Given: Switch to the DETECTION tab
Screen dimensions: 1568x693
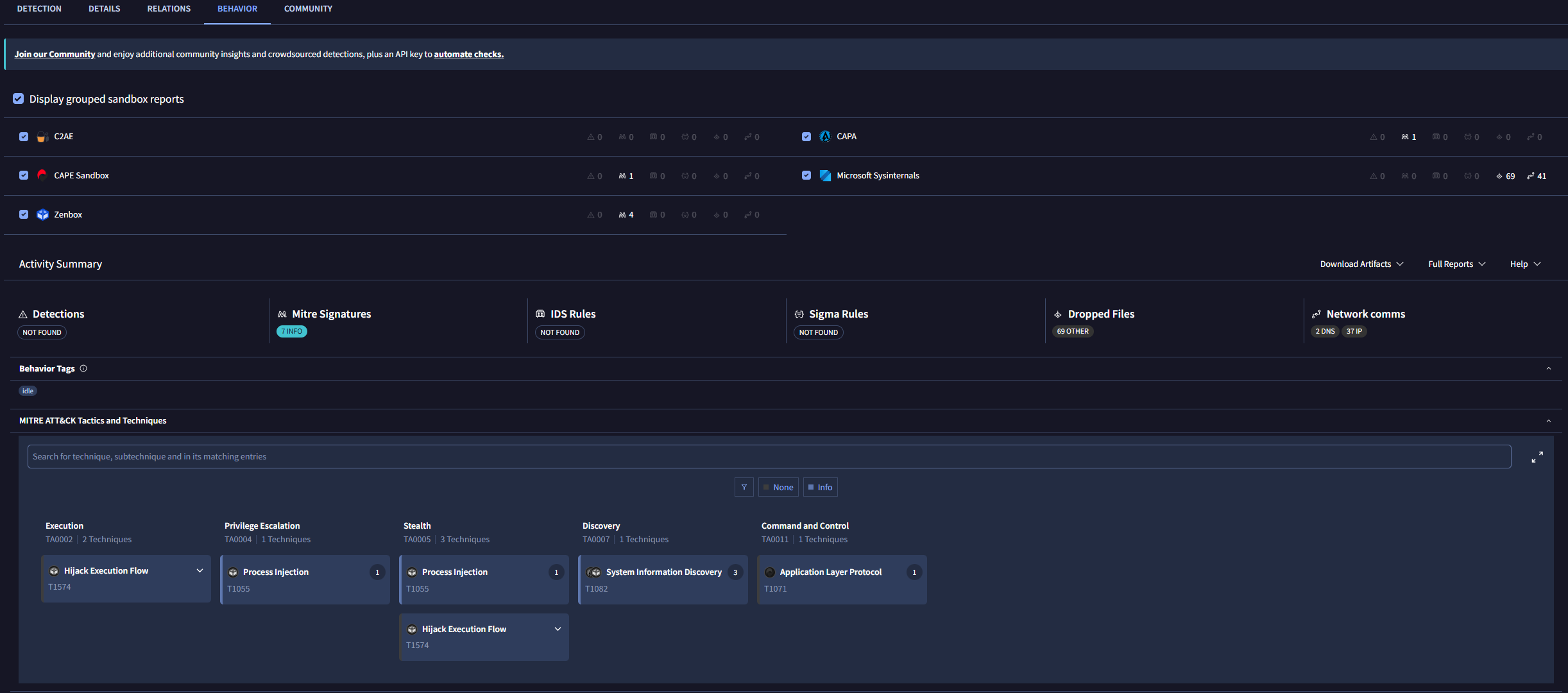Looking at the screenshot, I should pos(39,9).
